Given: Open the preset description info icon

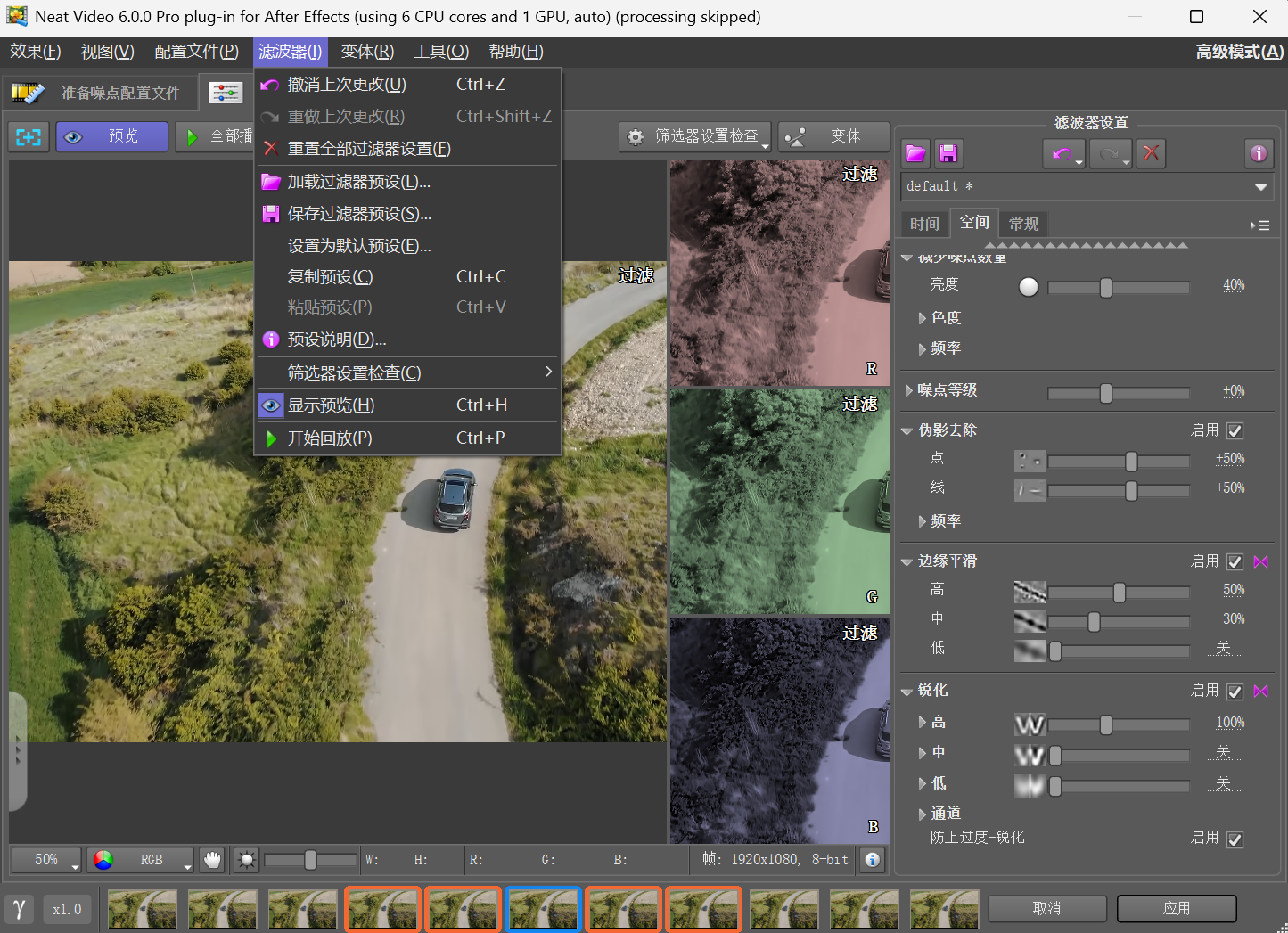Looking at the screenshot, I should (1259, 153).
